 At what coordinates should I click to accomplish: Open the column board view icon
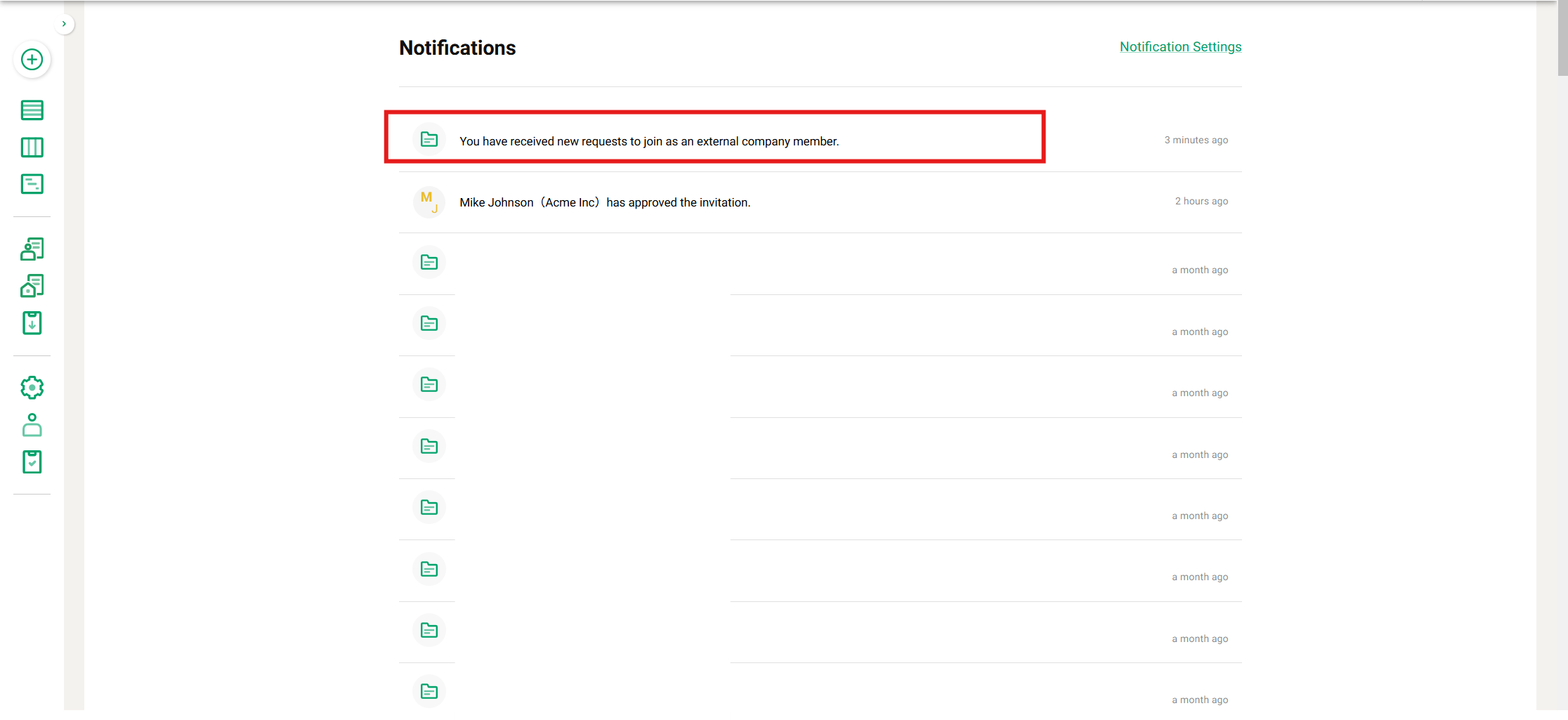pyautogui.click(x=32, y=148)
